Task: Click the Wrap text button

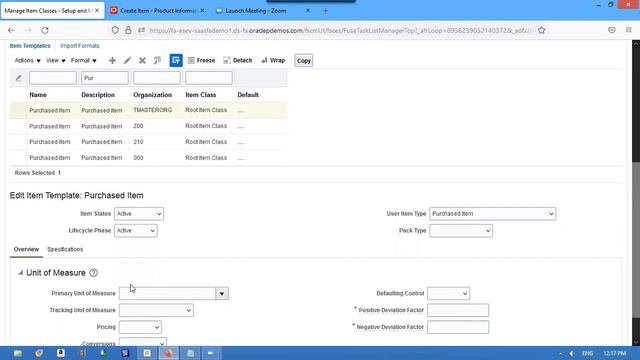Action: tap(273, 60)
